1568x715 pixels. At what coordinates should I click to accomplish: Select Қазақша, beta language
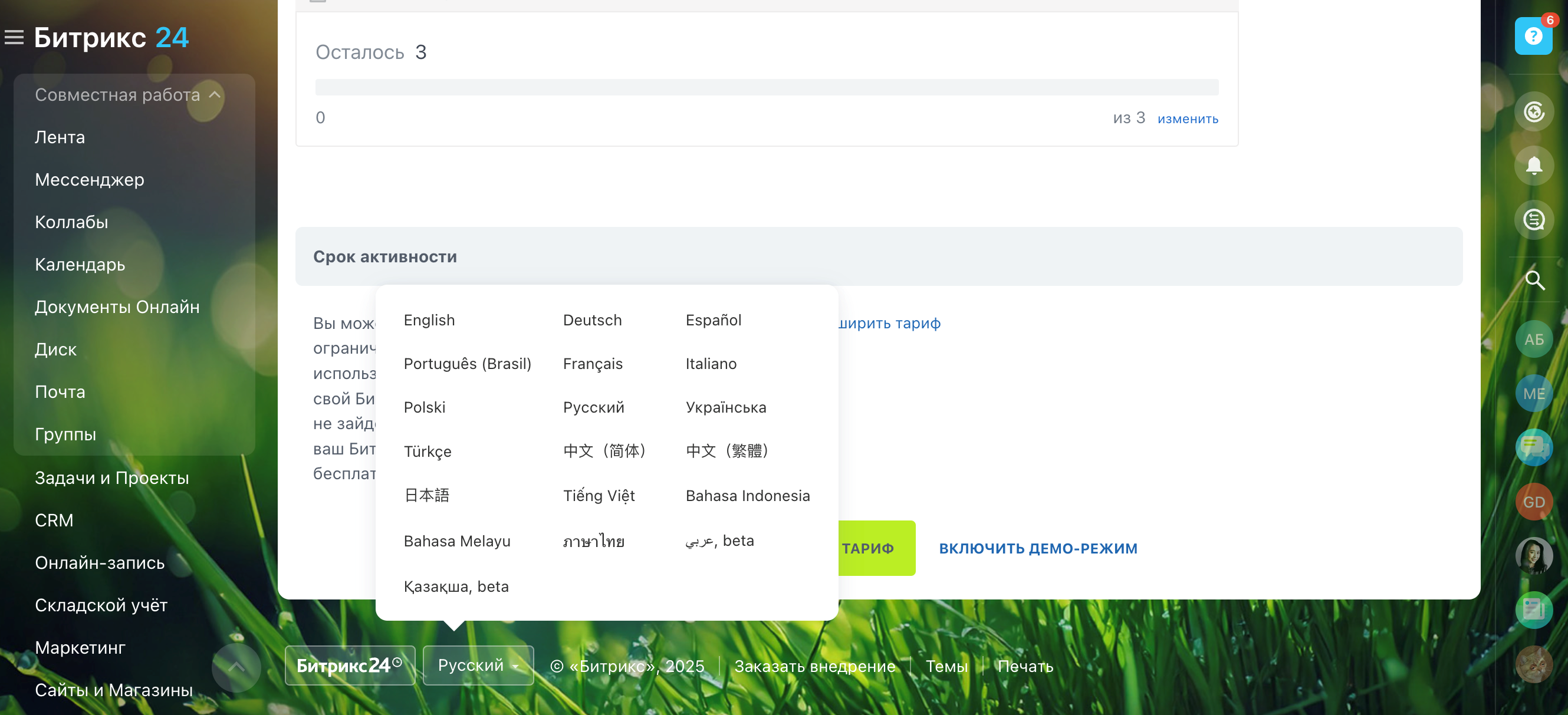tap(456, 586)
